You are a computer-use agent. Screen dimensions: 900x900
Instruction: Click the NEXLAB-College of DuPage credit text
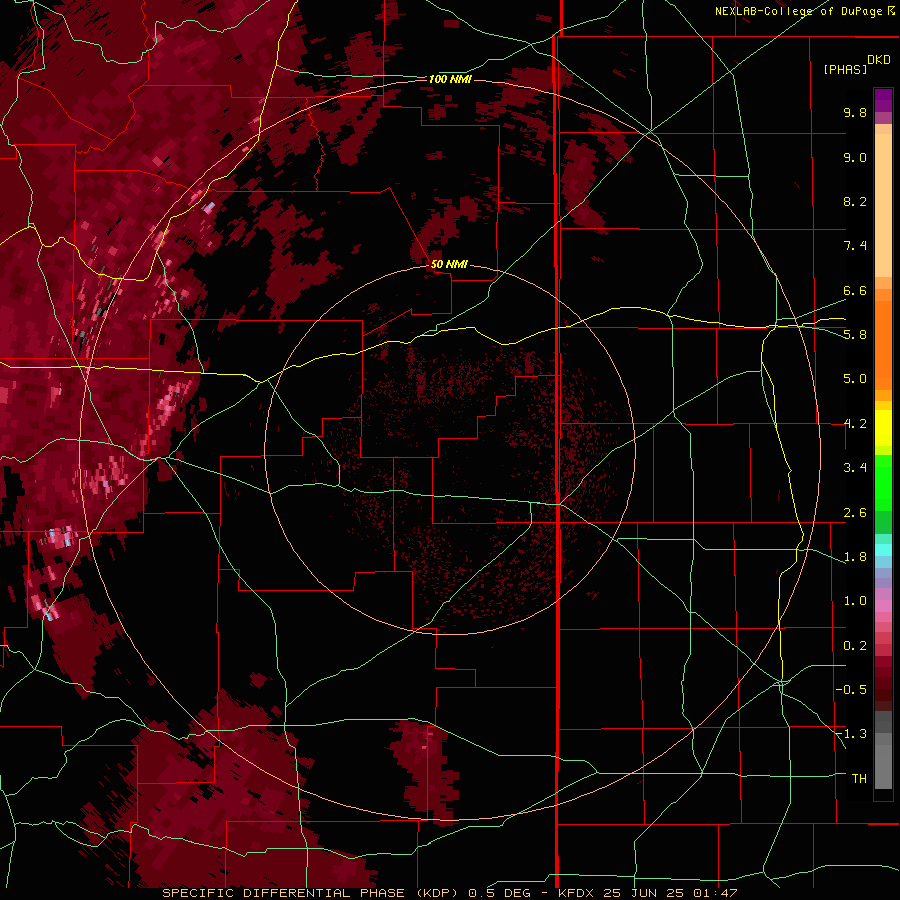point(804,11)
